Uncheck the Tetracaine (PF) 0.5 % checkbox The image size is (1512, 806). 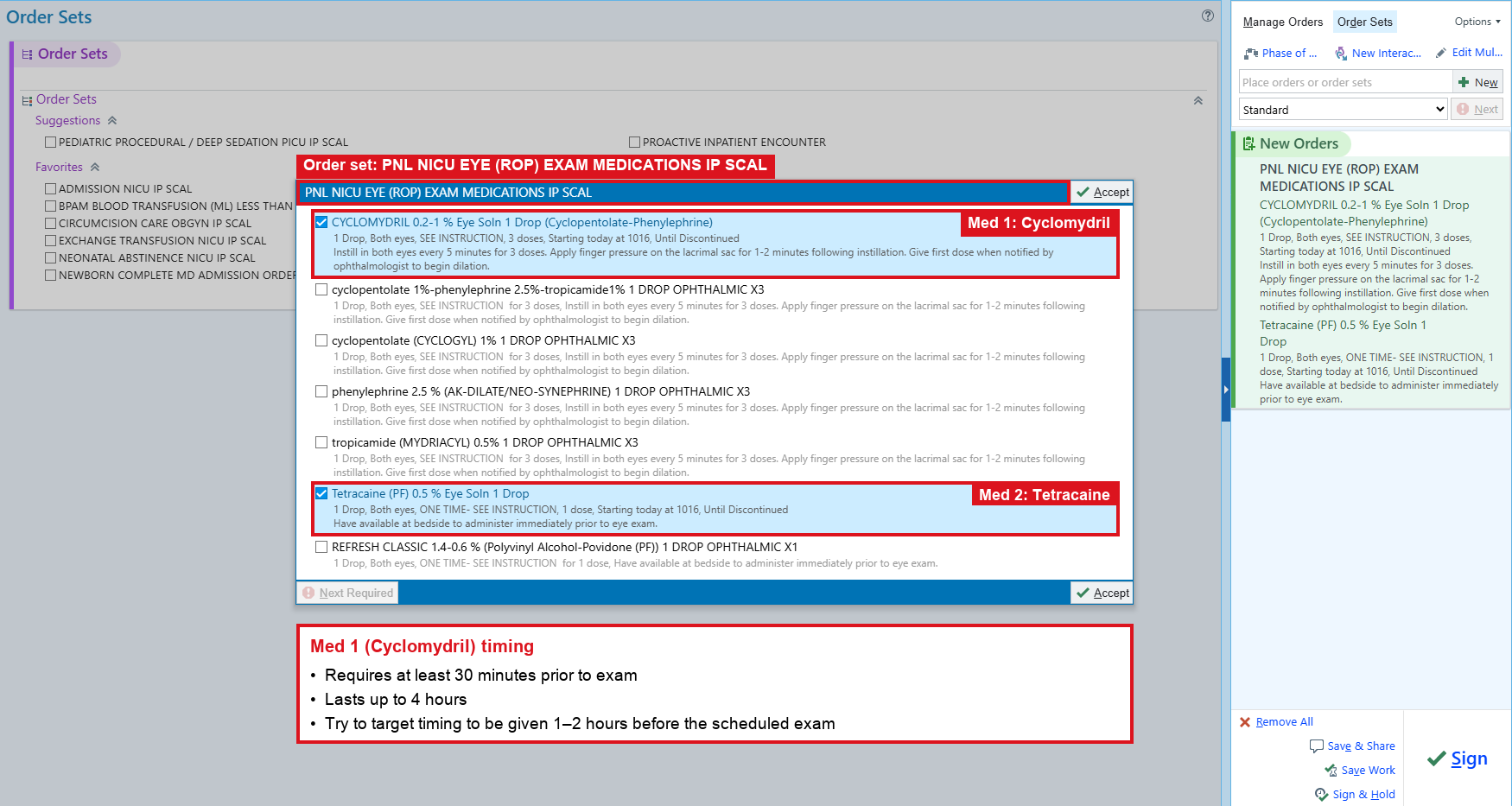point(321,493)
